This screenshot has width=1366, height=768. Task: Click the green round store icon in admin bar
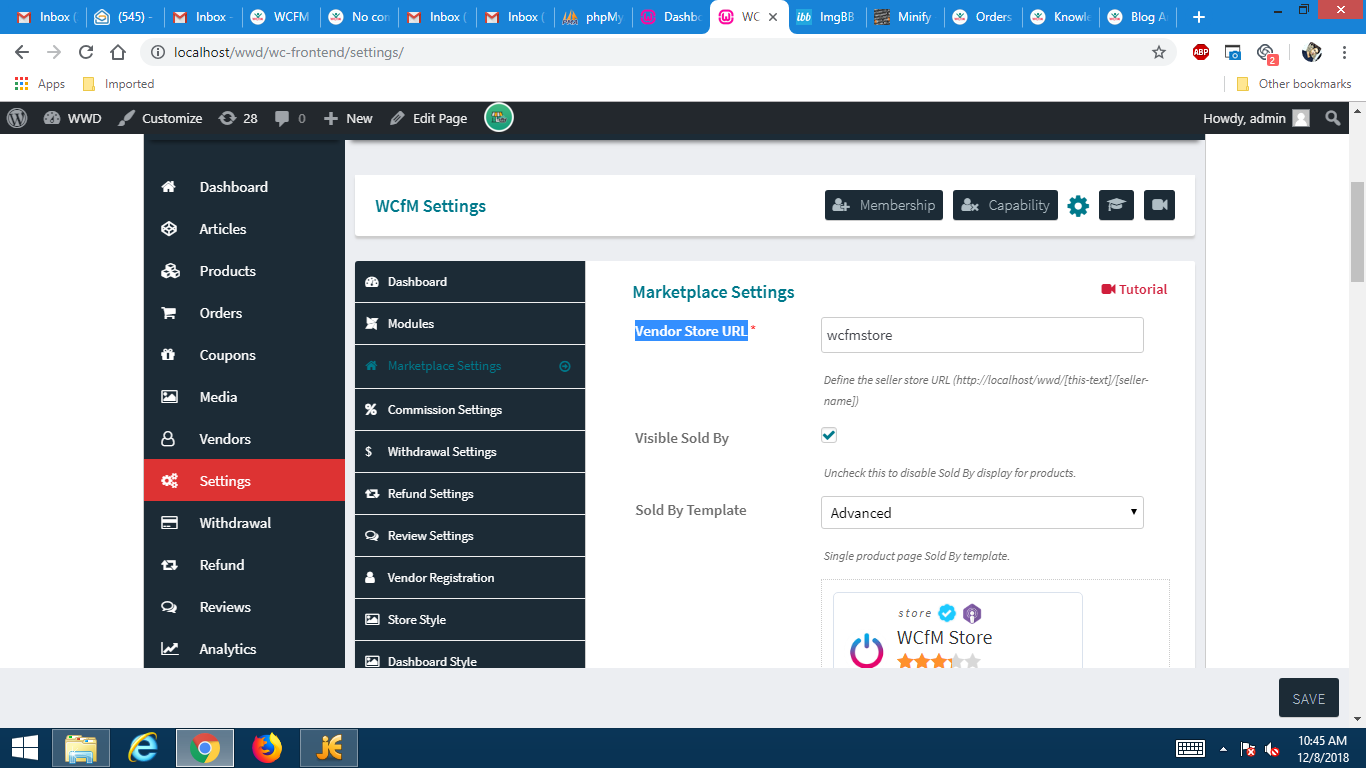pyautogui.click(x=499, y=118)
